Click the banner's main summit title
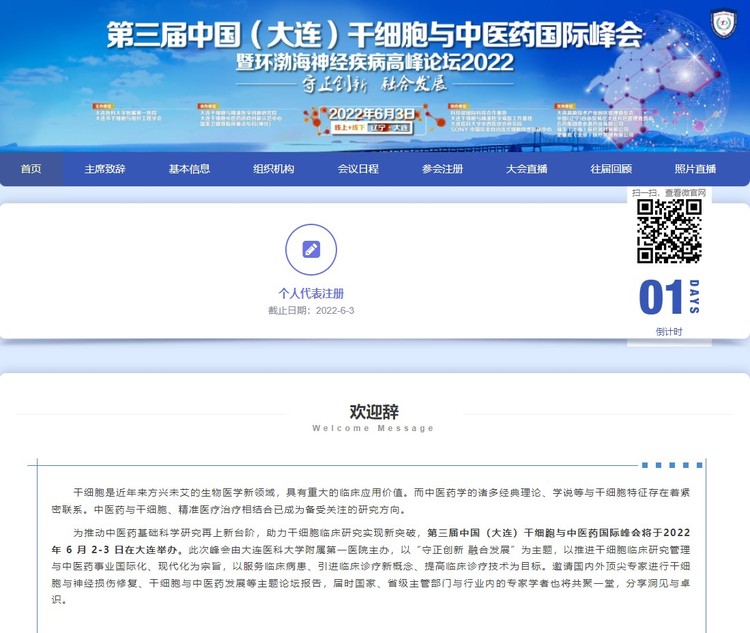 point(374,37)
